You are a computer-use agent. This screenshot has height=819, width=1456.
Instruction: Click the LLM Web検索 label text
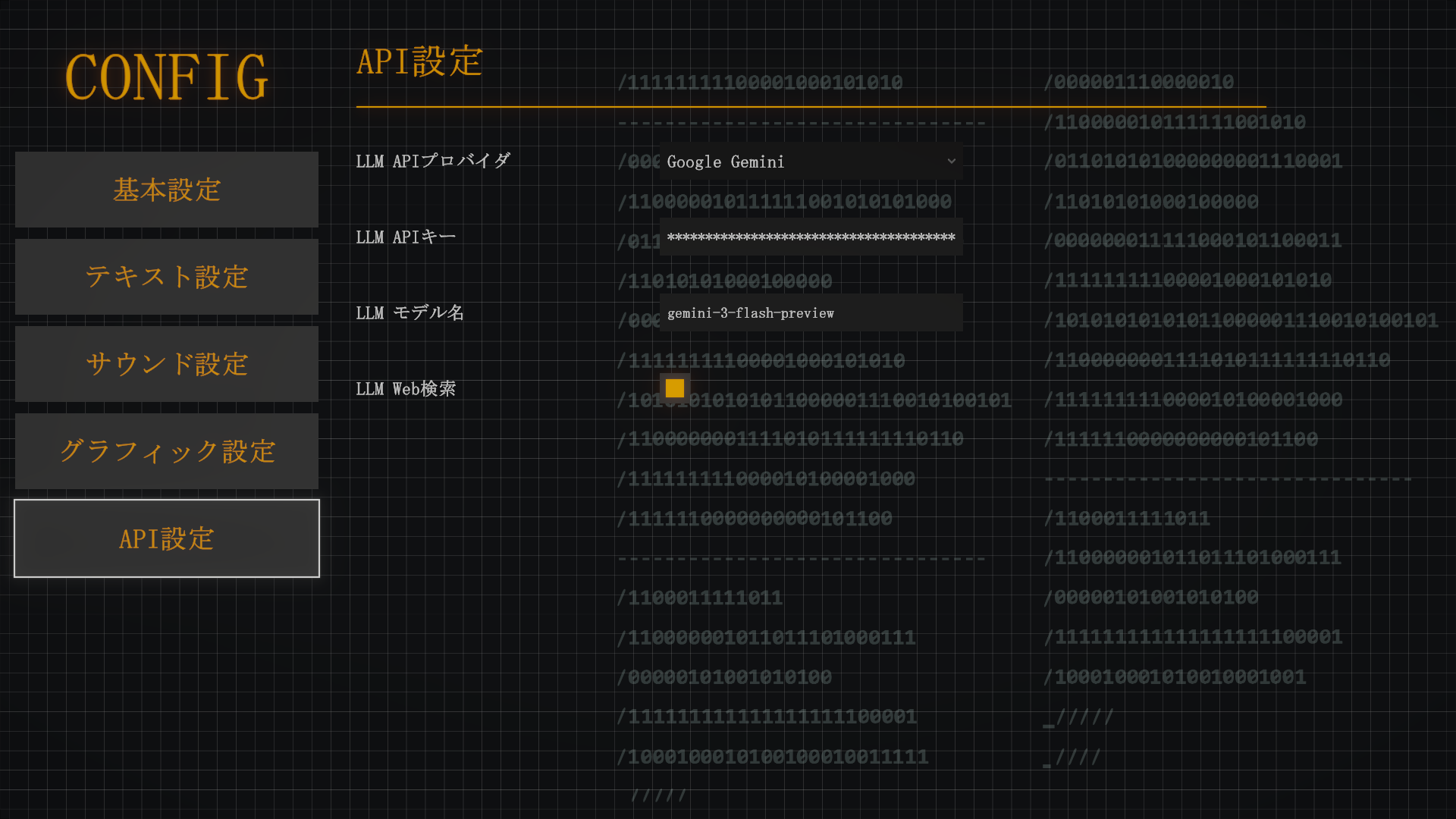(406, 388)
